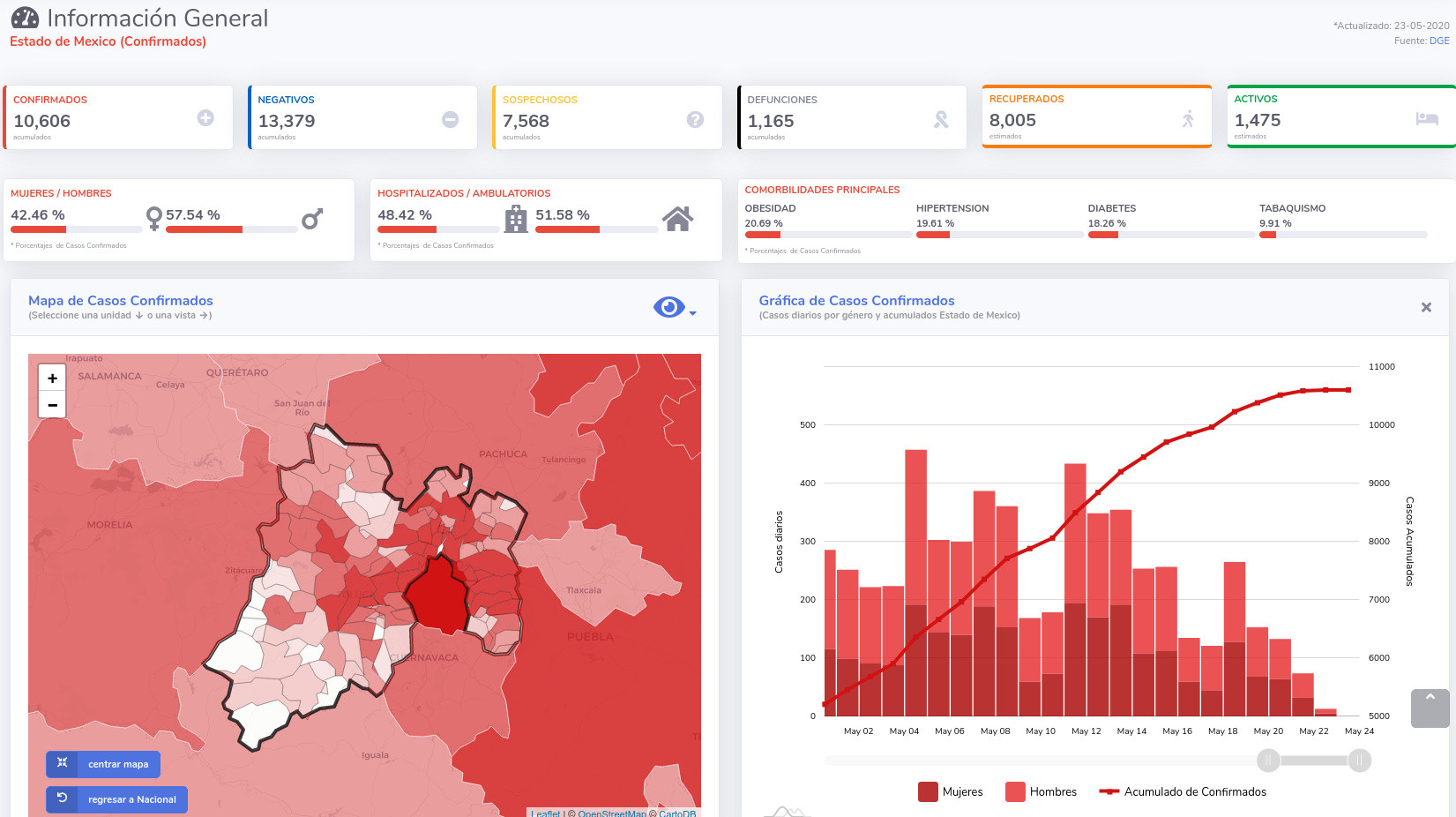Click the Hipertension 19.61 % label
The height and width of the screenshot is (817, 1456).
(935, 223)
